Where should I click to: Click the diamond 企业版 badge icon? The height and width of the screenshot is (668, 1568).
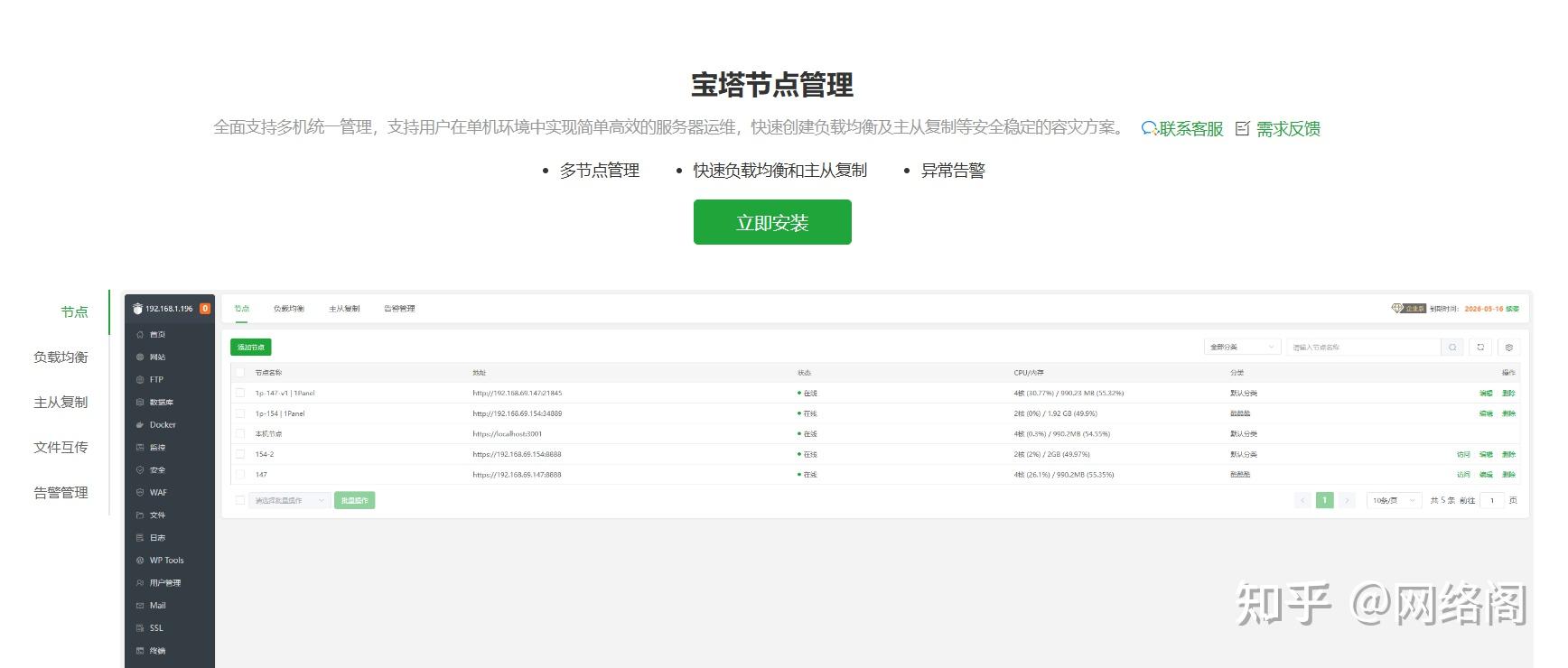click(x=1408, y=309)
